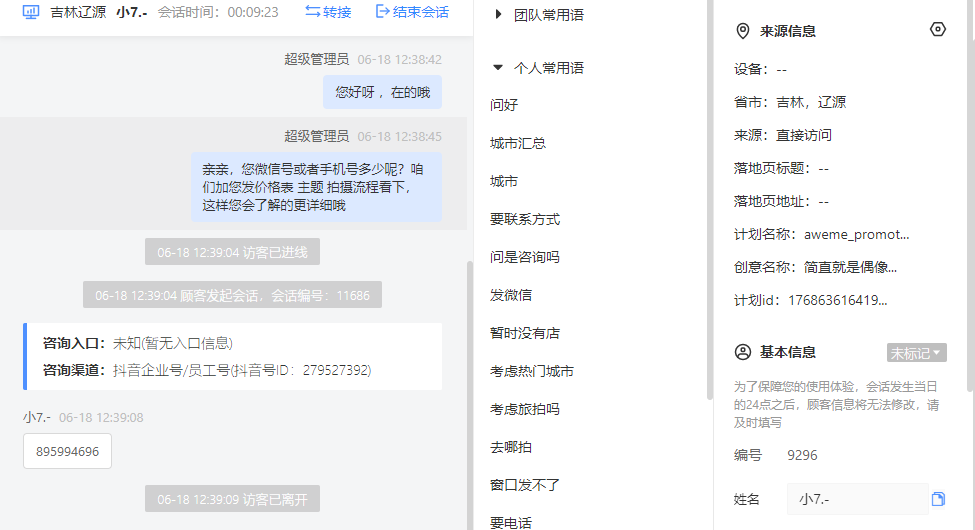Select the 要电话 quick phrase

[x=511, y=523]
